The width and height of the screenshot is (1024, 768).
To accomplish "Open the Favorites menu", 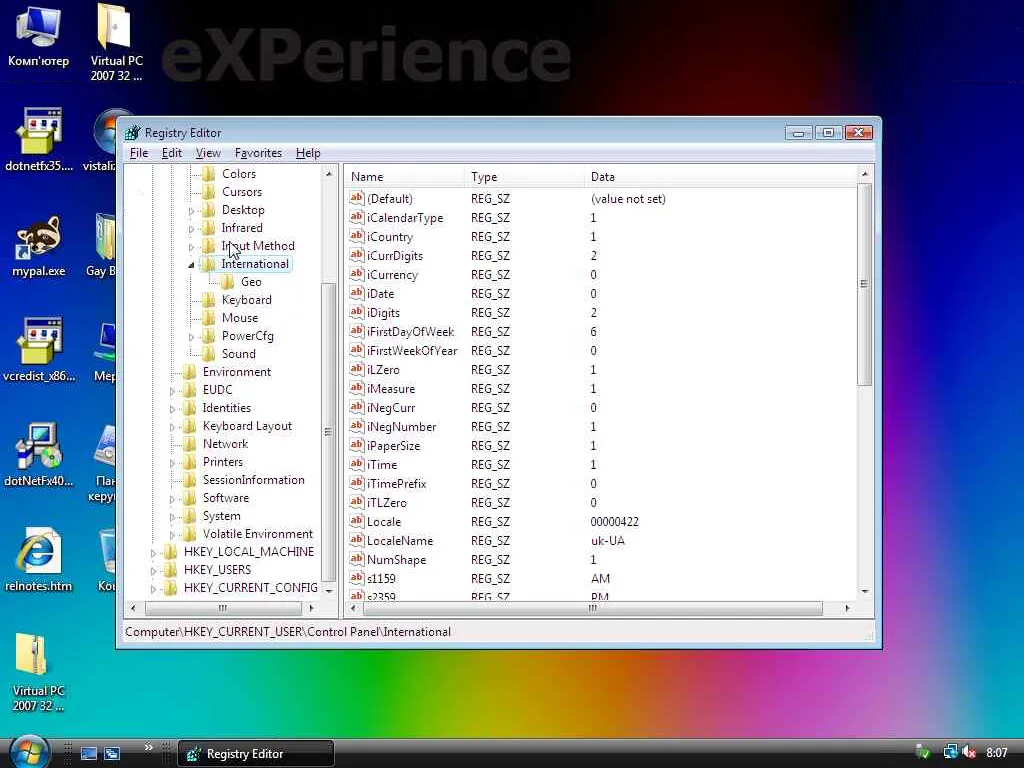I will (258, 153).
